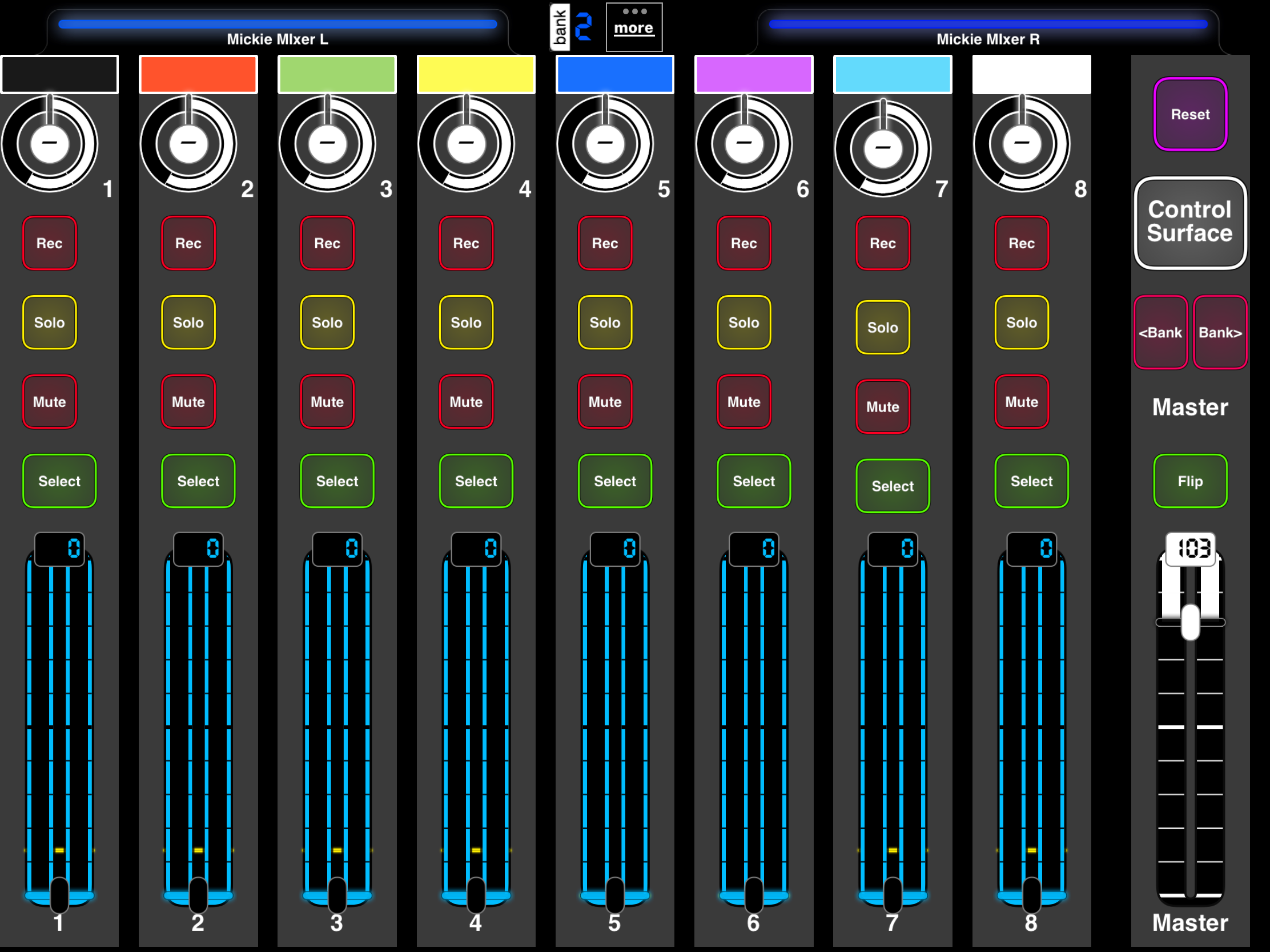Image resolution: width=1270 pixels, height=952 pixels.
Task: Click the Control Surface logo button
Action: point(1190,223)
